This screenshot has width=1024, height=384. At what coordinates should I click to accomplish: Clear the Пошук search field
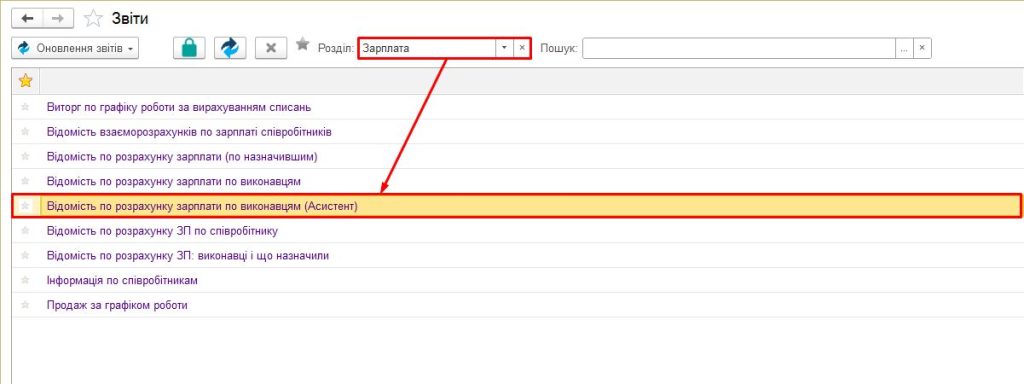(922, 48)
